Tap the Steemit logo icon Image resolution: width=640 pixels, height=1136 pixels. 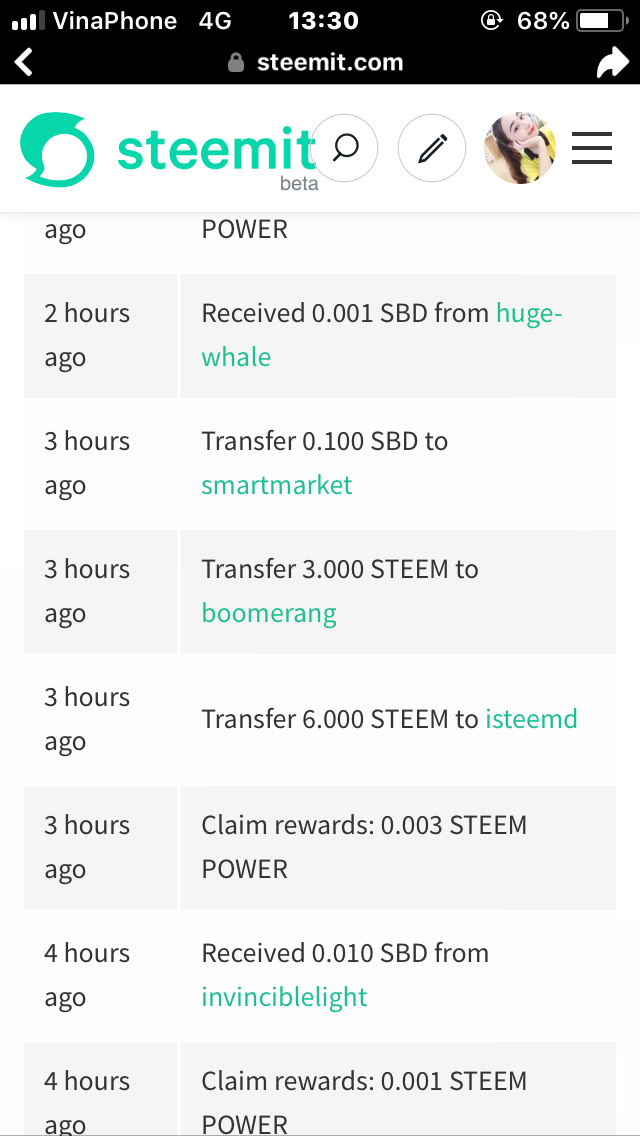[x=57, y=149]
